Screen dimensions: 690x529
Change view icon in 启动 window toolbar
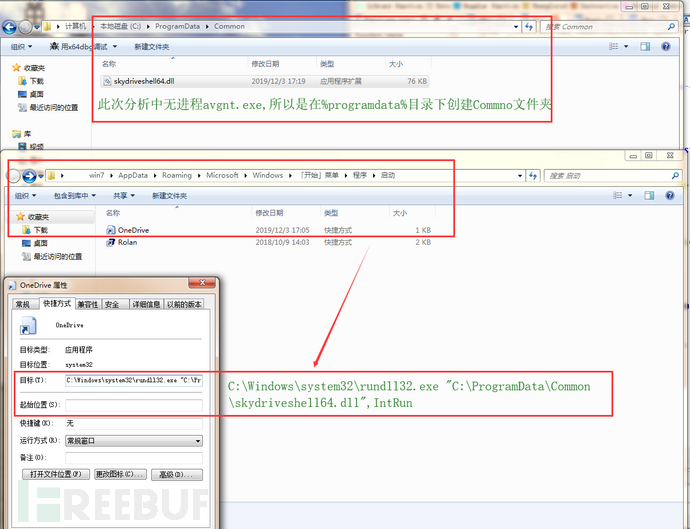[617, 195]
